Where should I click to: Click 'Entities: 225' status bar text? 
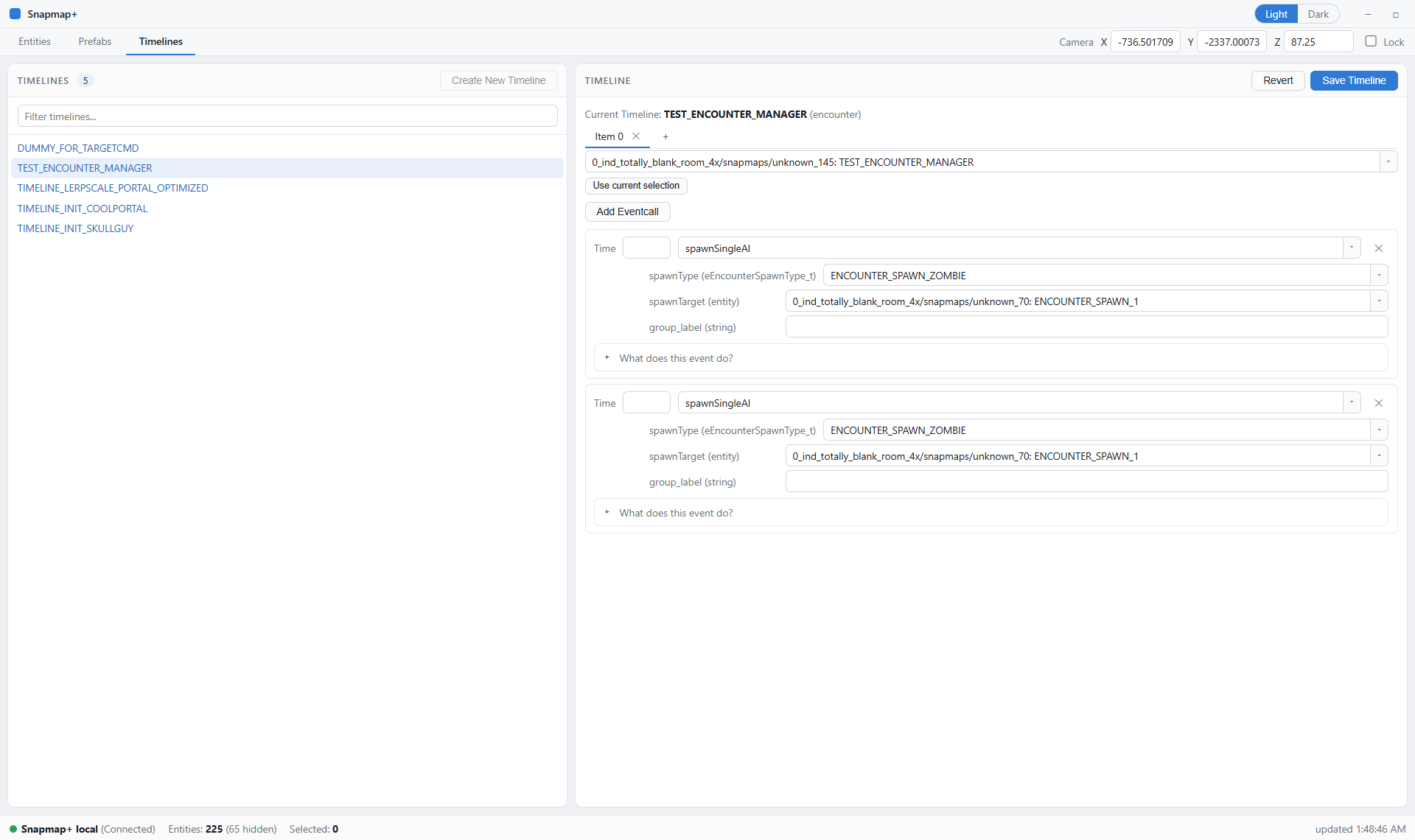(x=195, y=829)
